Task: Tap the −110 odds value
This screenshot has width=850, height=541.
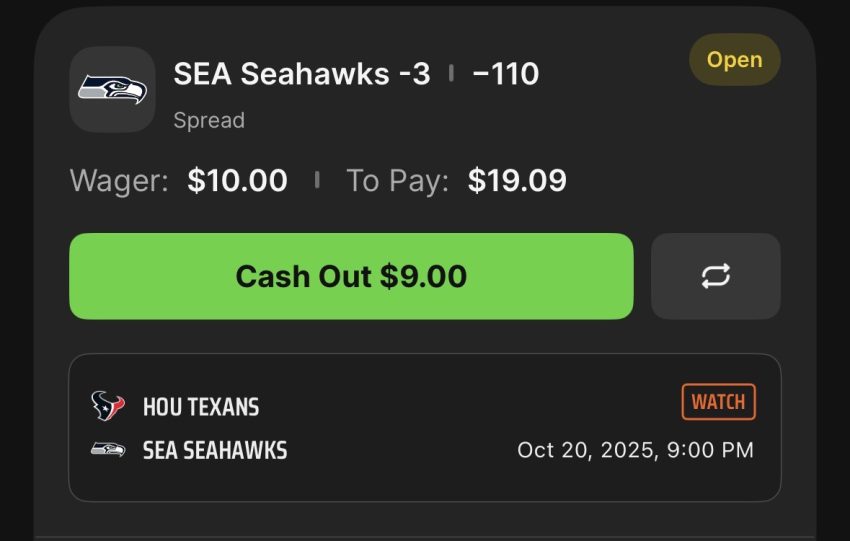Action: click(505, 73)
